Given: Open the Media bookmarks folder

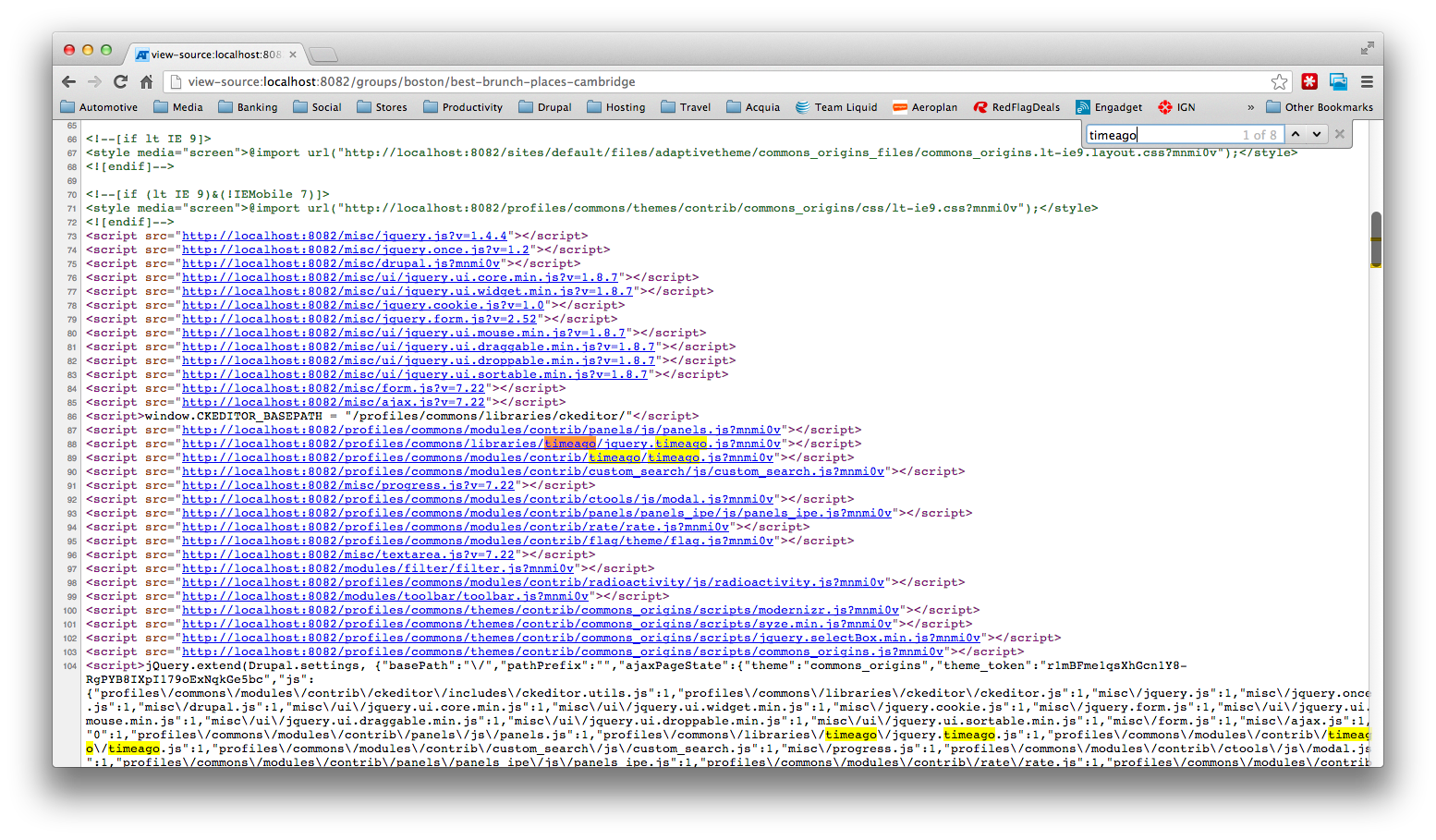Looking at the screenshot, I should pyautogui.click(x=178, y=107).
